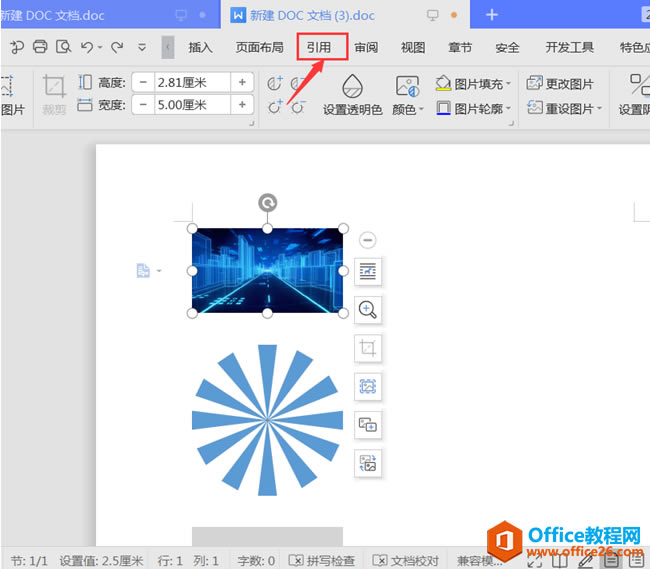Undo the last action
The width and height of the screenshot is (650, 569).
click(x=87, y=47)
